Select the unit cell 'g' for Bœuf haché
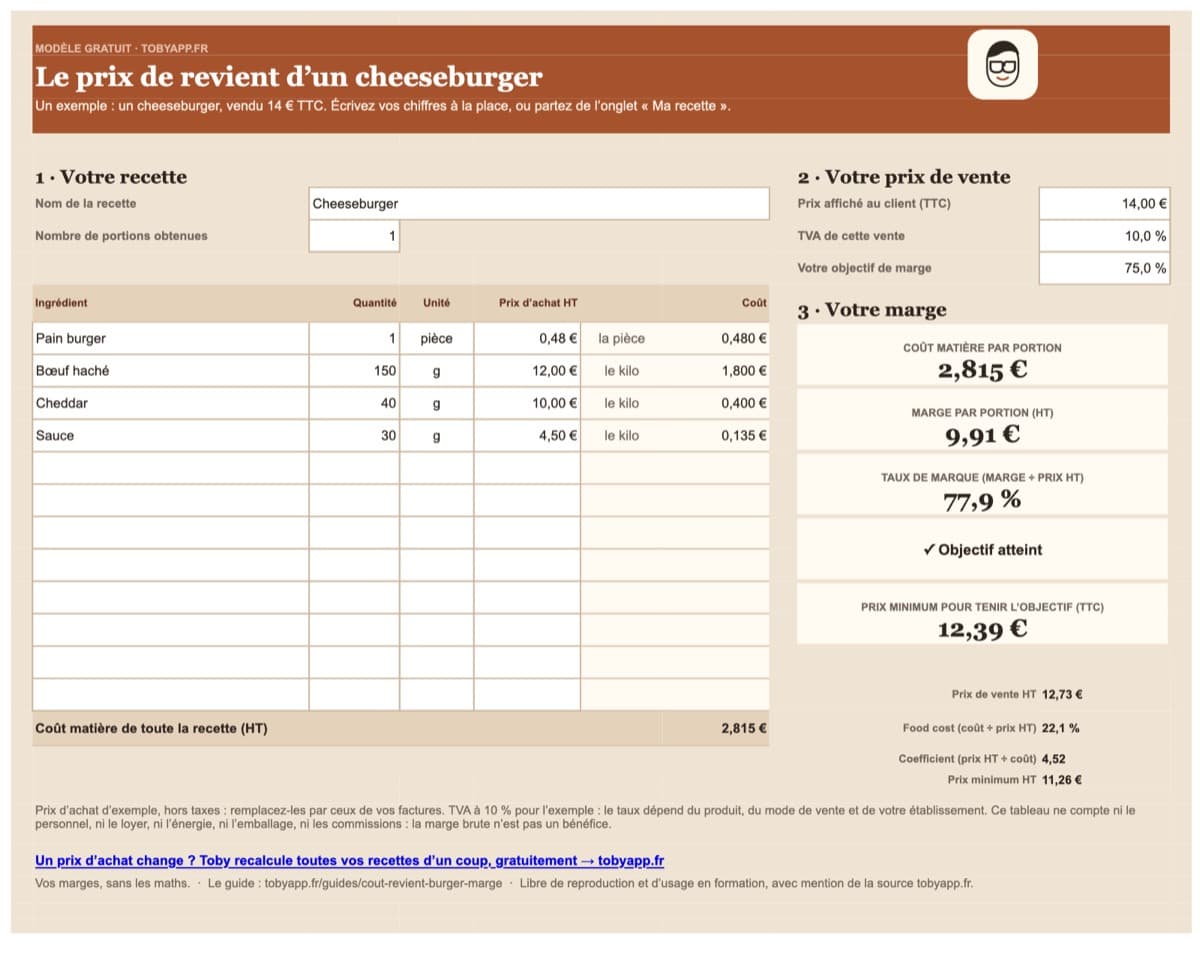The width and height of the screenshot is (1200, 975). [437, 371]
